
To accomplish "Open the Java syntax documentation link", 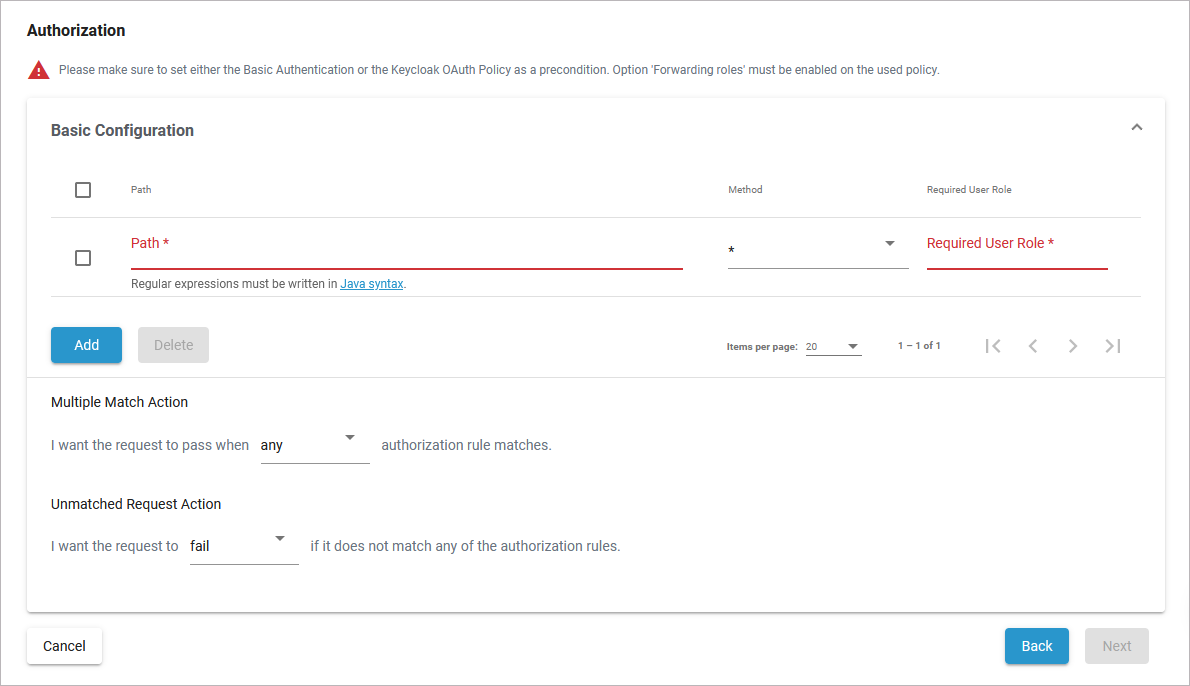I will tap(370, 283).
